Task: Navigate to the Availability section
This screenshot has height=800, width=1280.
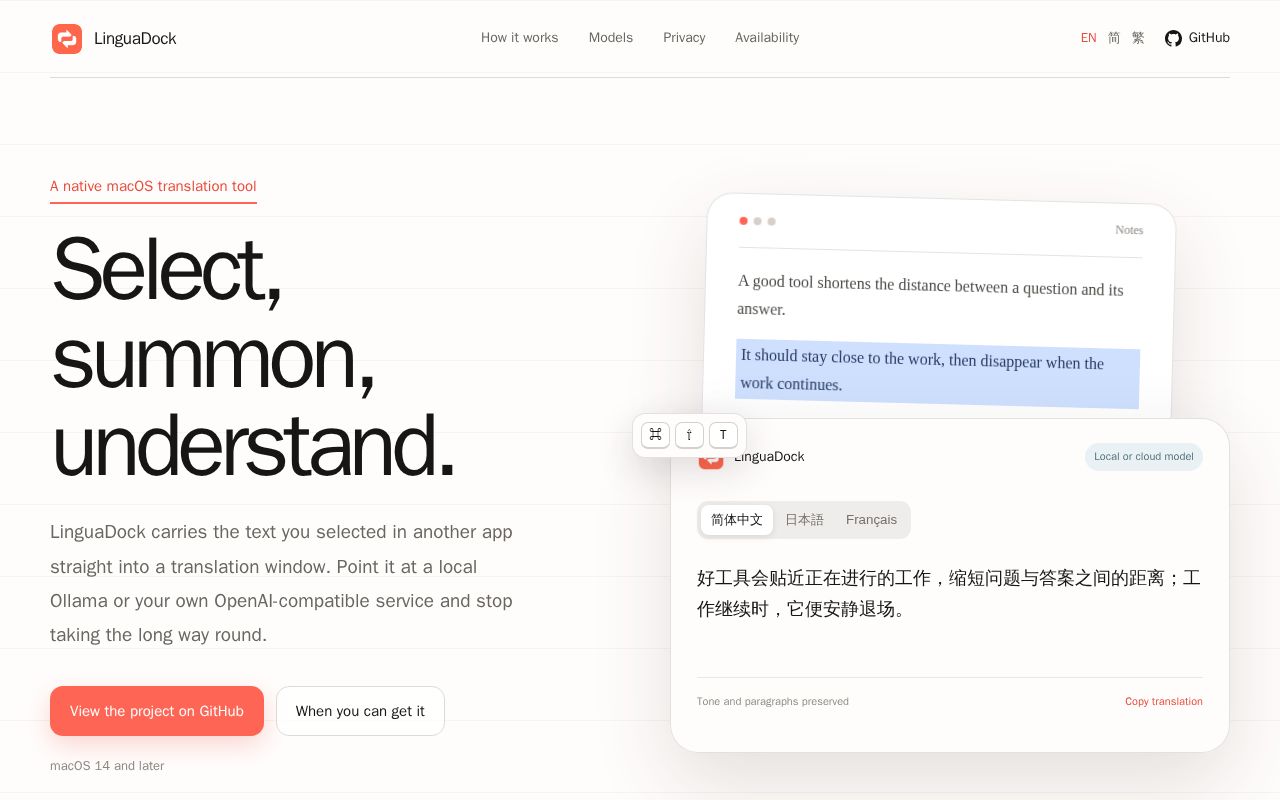Action: coord(767,38)
